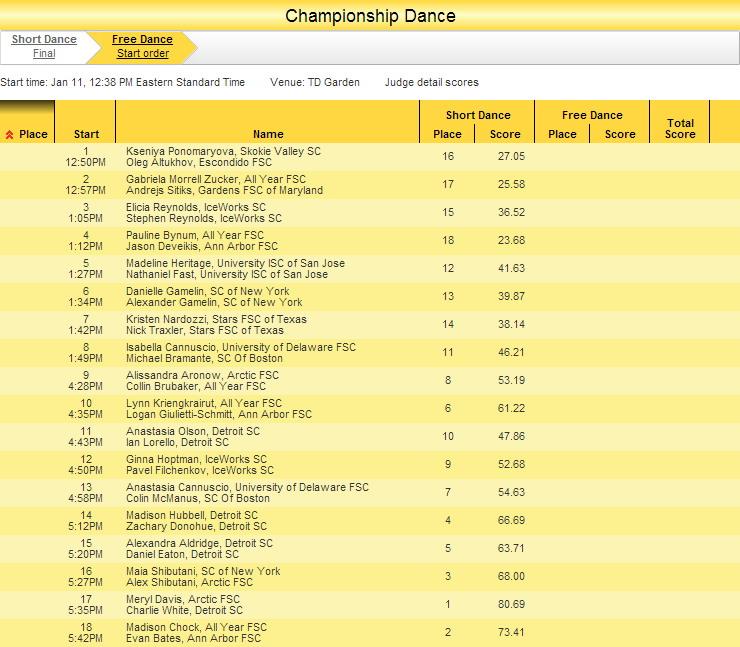The image size is (740, 647).
Task: Select Ian Lorello, Detroit SC
Action: point(177,442)
